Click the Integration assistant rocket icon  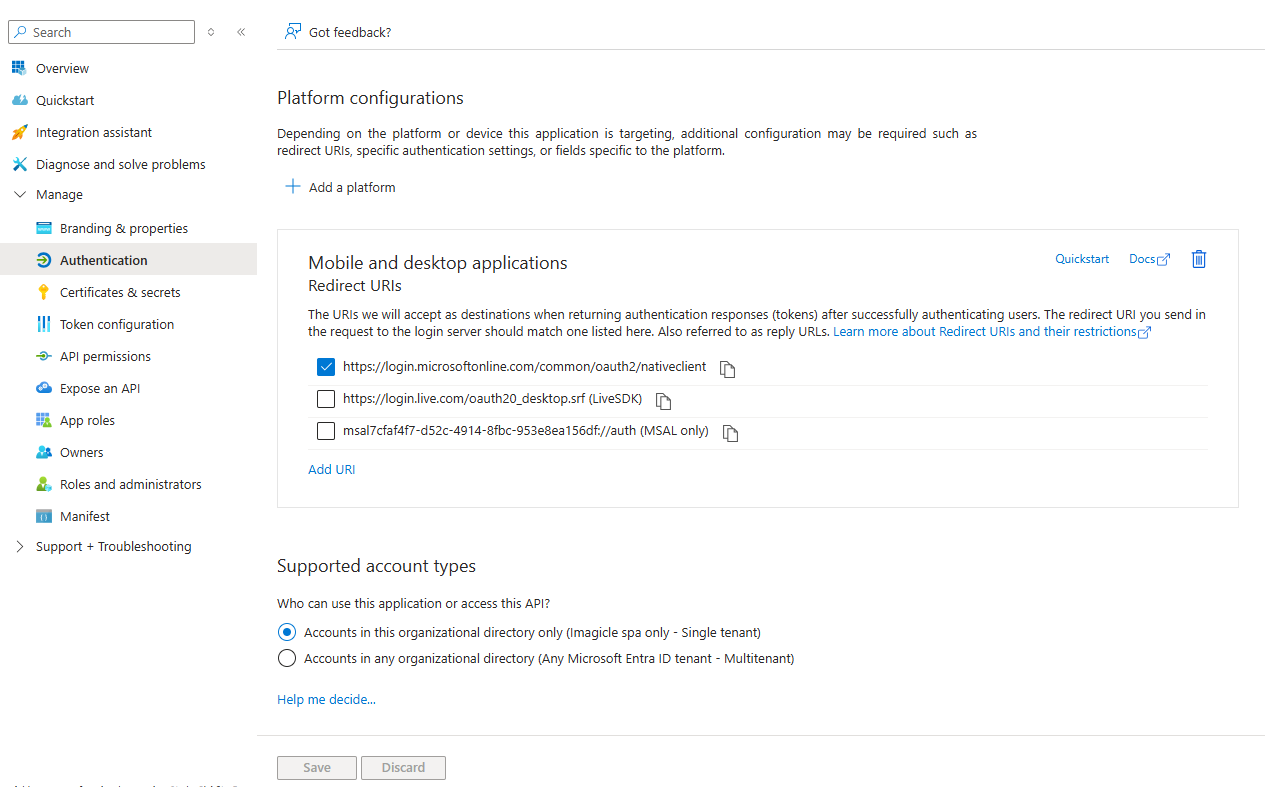19,132
